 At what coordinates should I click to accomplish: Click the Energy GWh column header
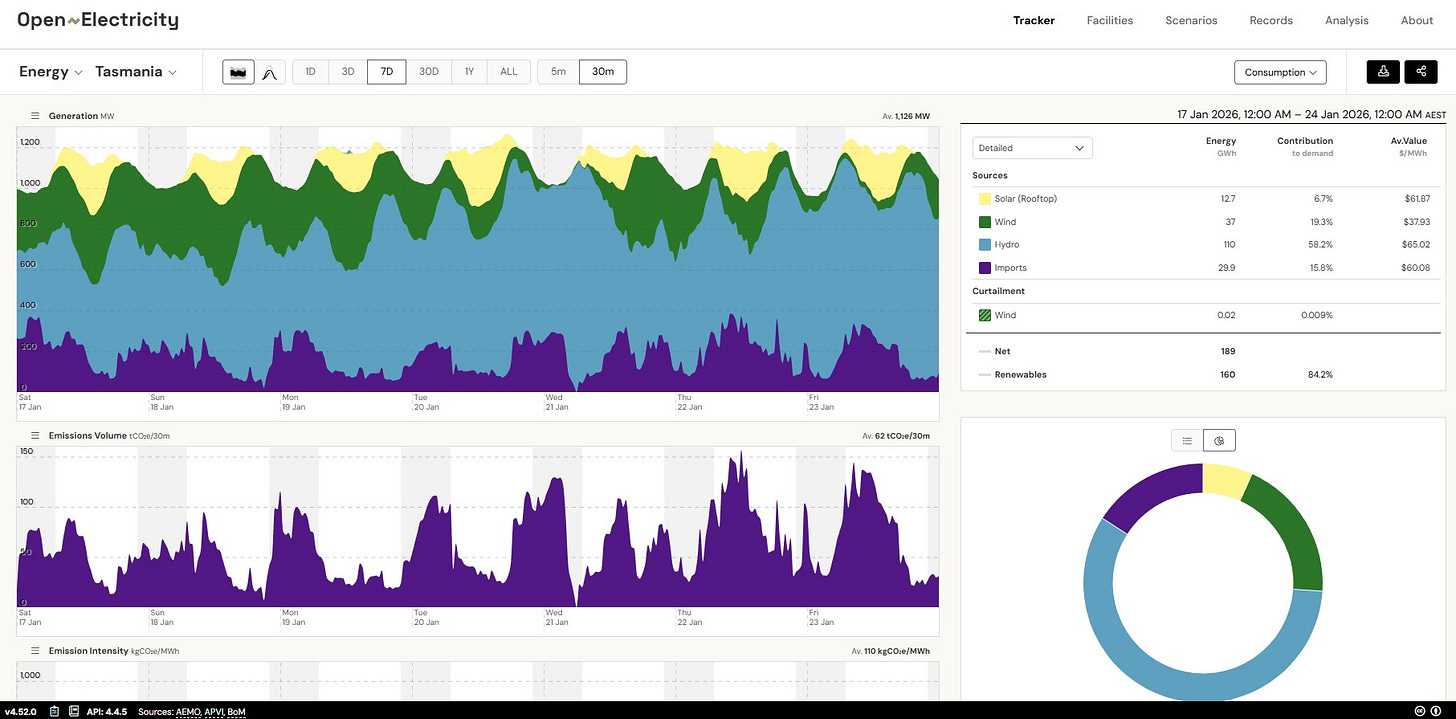point(1220,147)
